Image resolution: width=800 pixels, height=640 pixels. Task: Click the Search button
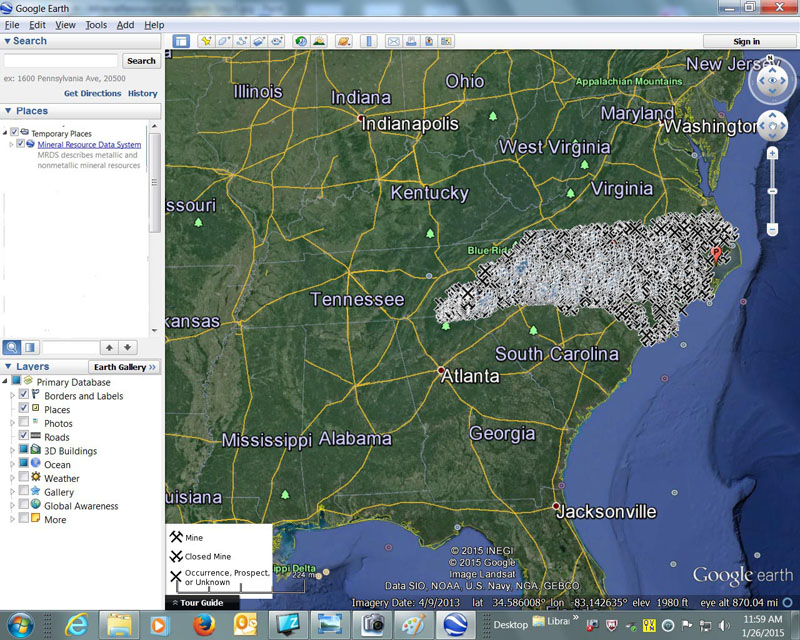(141, 61)
